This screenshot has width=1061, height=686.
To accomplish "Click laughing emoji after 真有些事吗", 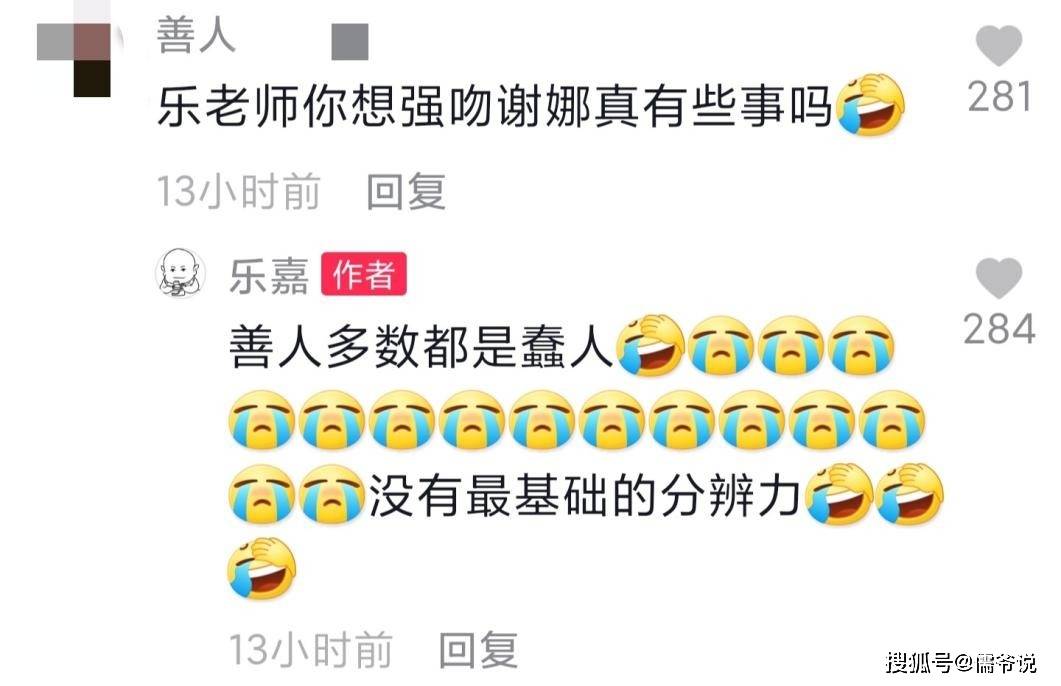I will click(x=870, y=105).
